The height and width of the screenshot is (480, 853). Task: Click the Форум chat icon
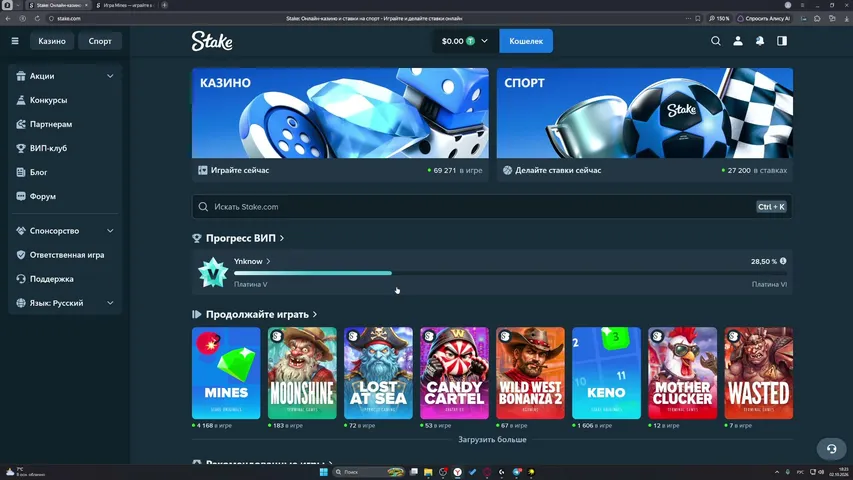click(x=21, y=196)
